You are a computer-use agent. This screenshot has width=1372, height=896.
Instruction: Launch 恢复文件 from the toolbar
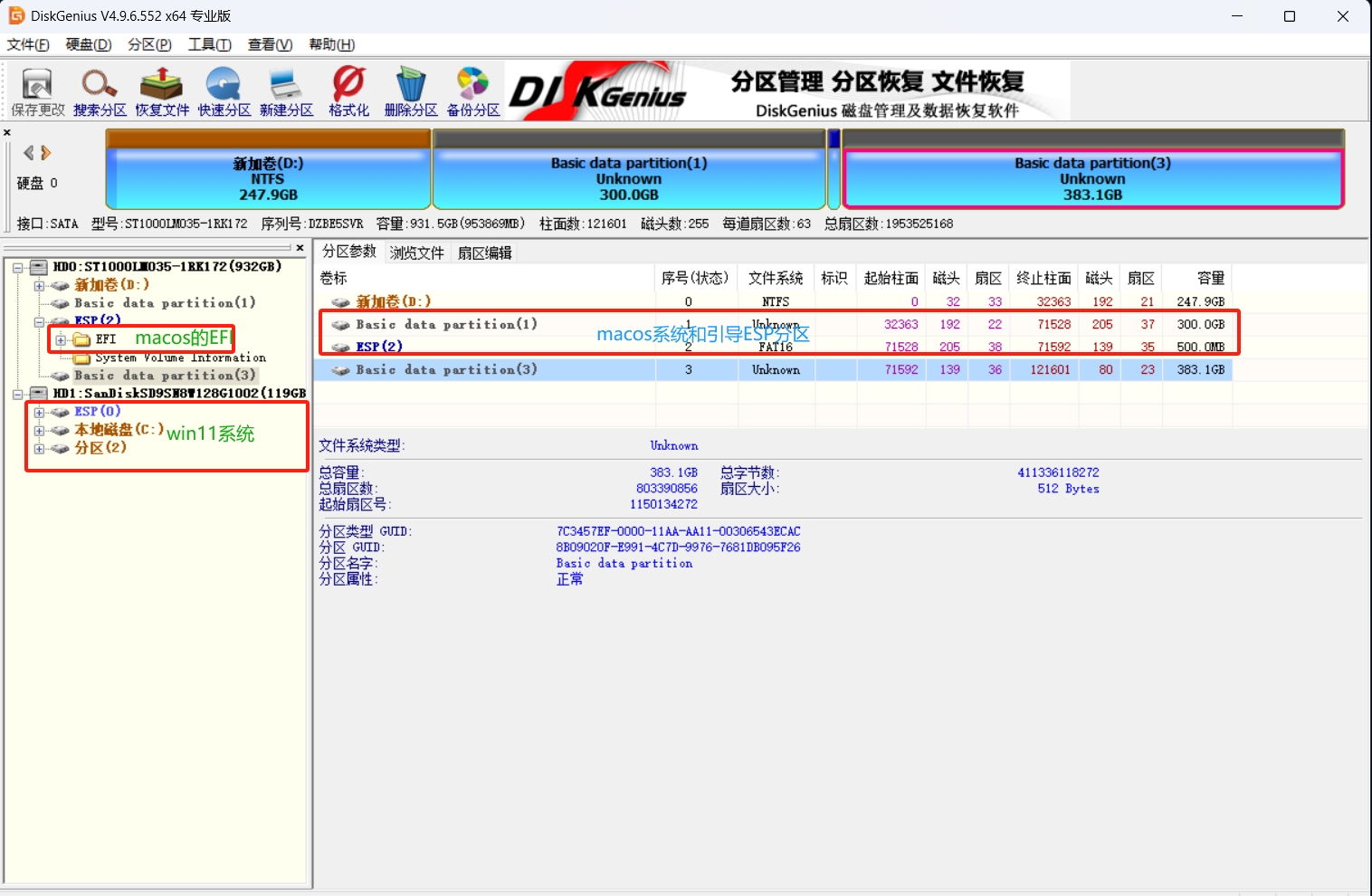(x=162, y=92)
